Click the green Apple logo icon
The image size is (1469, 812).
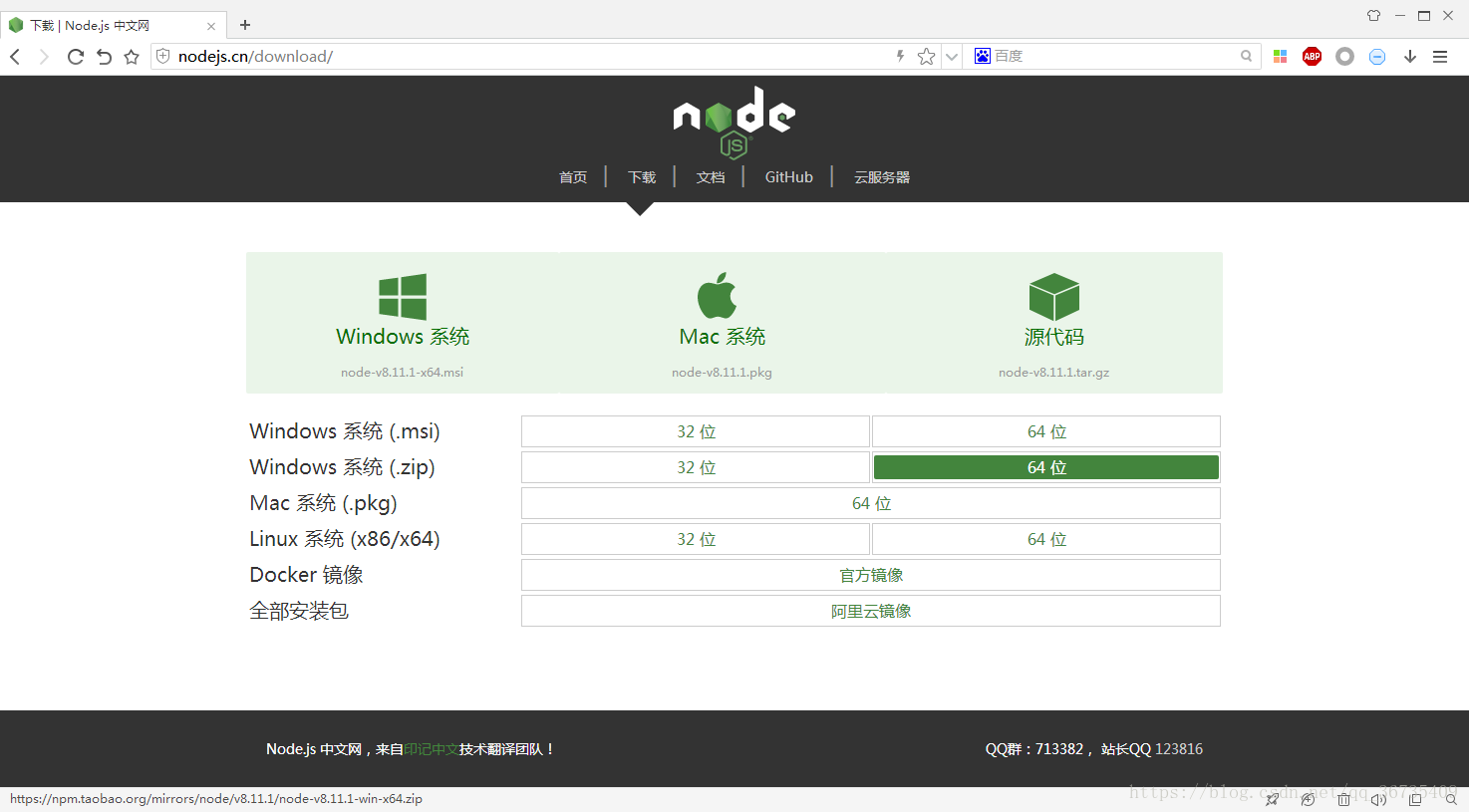(717, 296)
